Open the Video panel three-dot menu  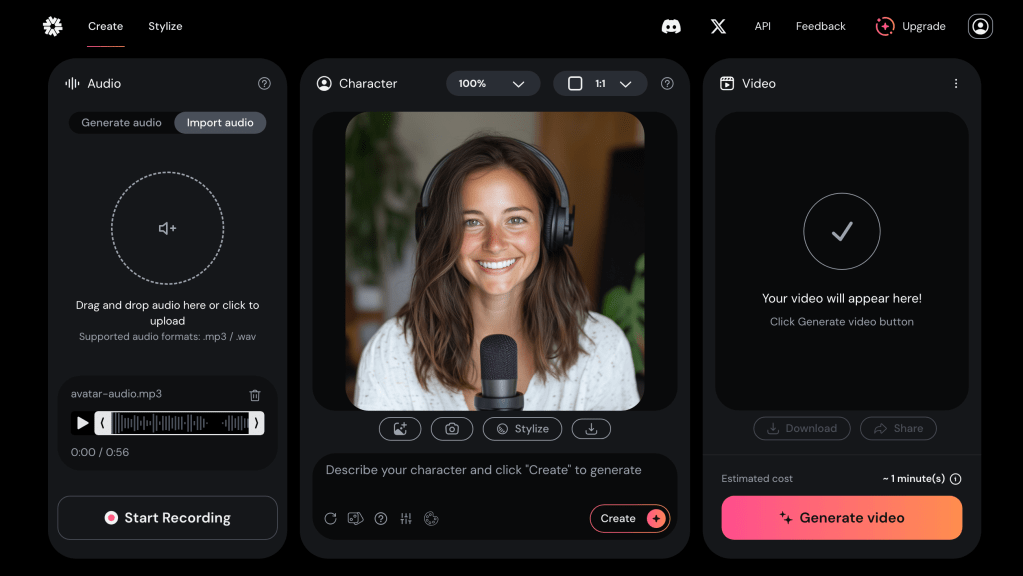[955, 84]
